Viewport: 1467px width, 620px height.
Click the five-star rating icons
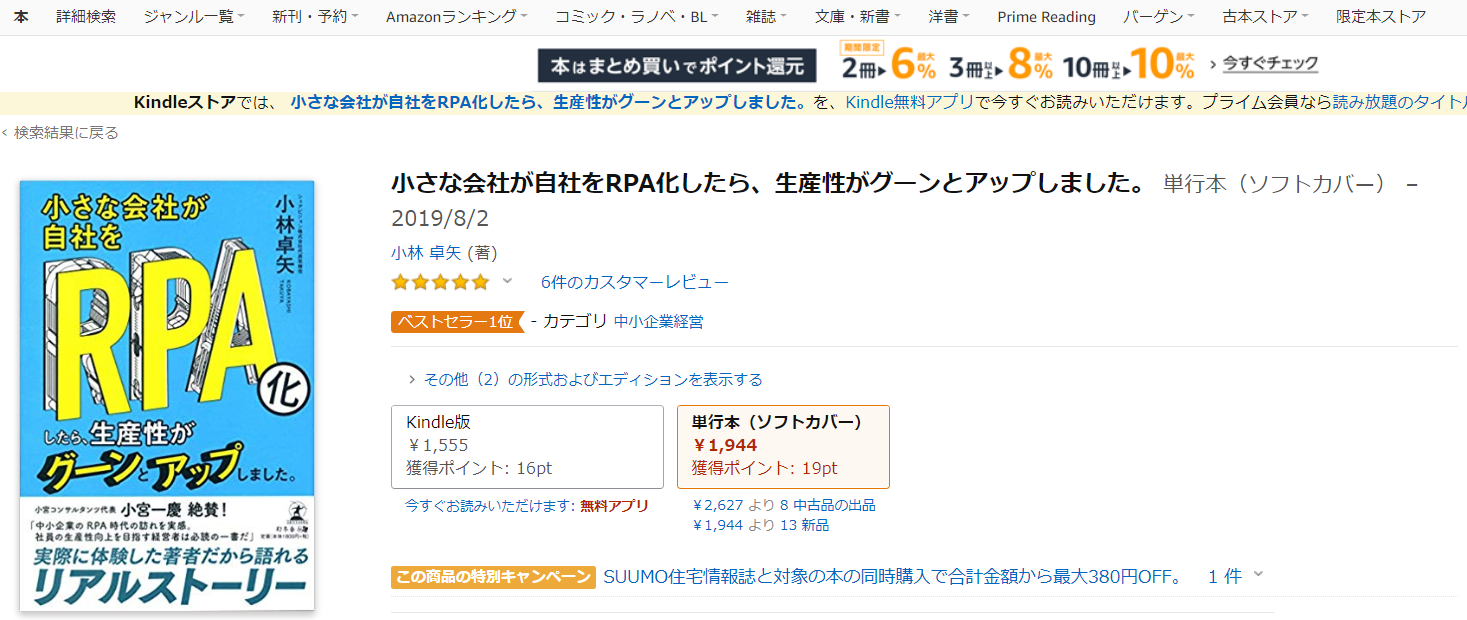point(440,282)
